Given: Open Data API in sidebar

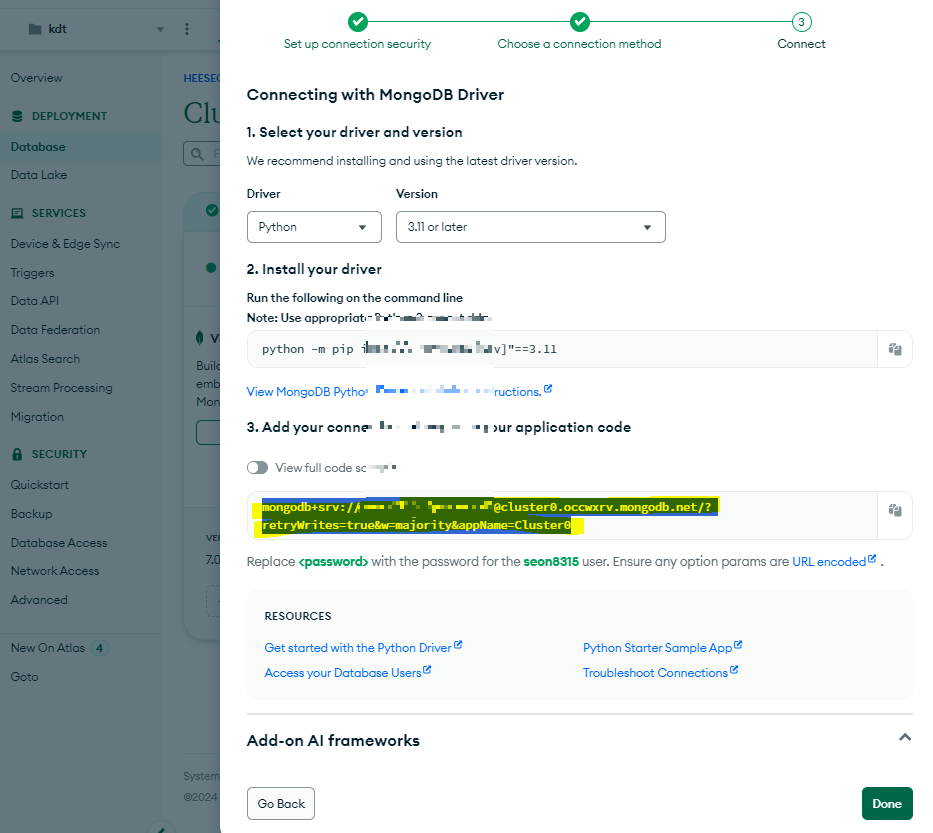Looking at the screenshot, I should [35, 301].
